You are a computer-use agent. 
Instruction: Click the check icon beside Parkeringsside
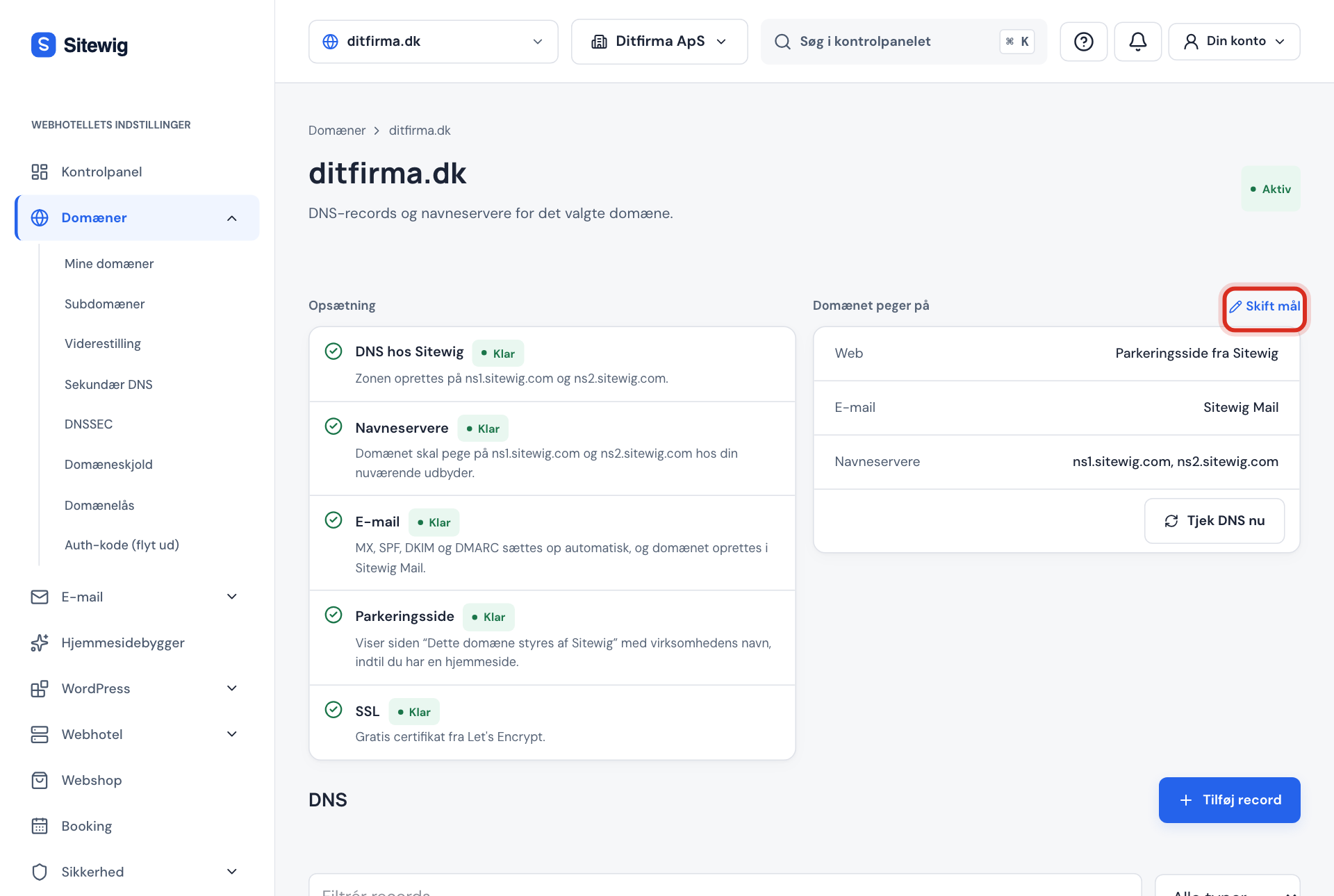(x=333, y=615)
